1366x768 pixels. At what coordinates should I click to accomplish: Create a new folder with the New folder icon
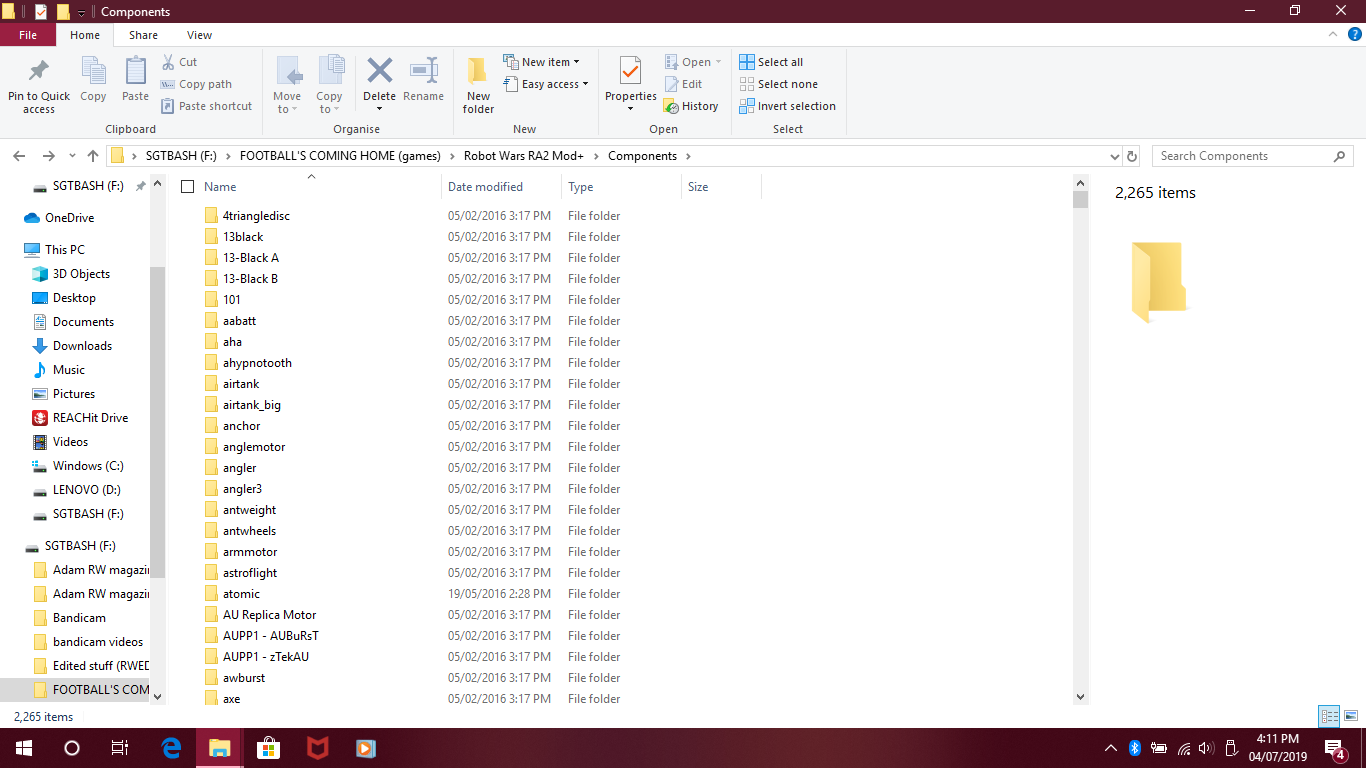478,72
